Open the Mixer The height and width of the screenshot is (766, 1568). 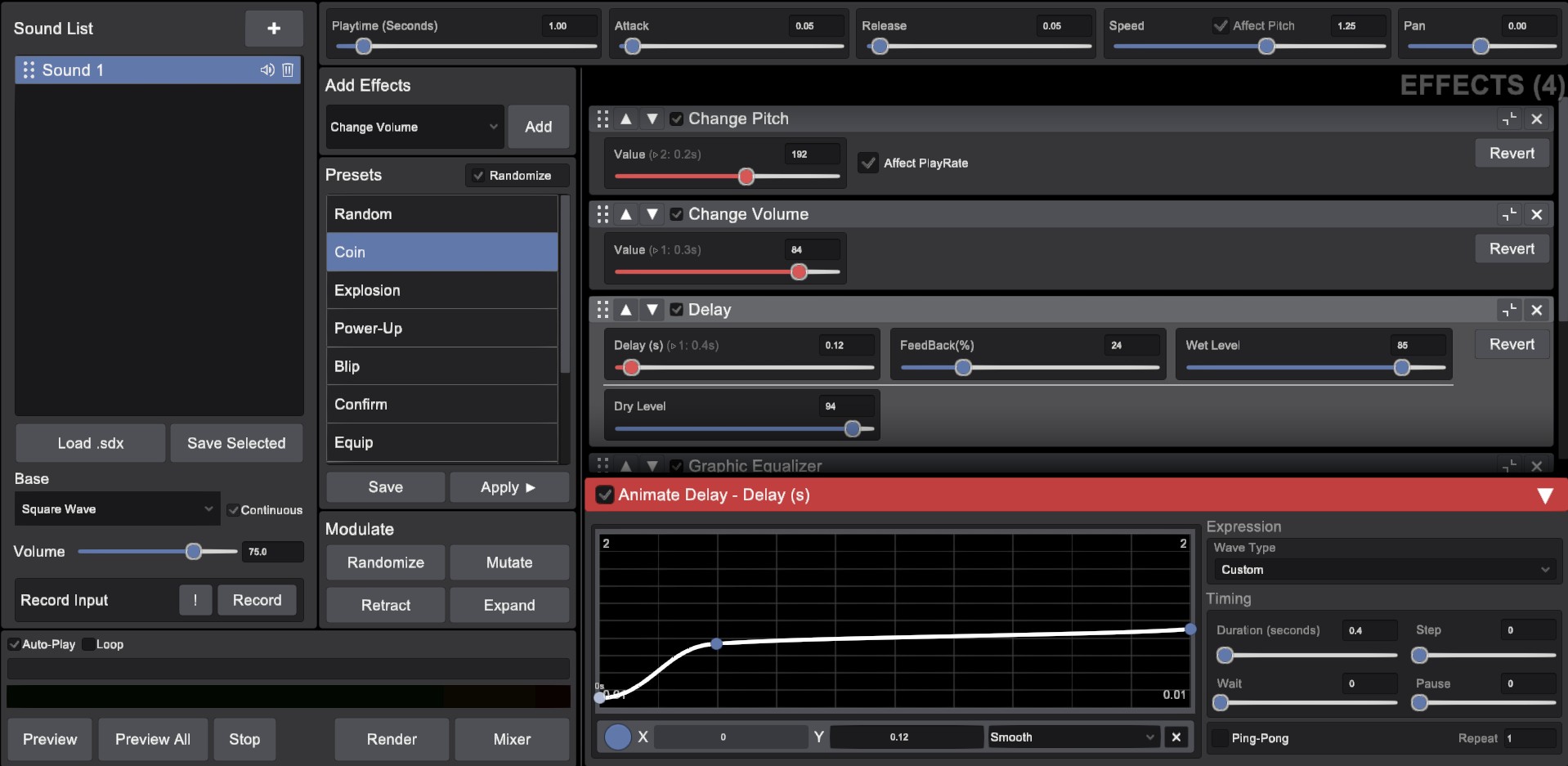[512, 739]
